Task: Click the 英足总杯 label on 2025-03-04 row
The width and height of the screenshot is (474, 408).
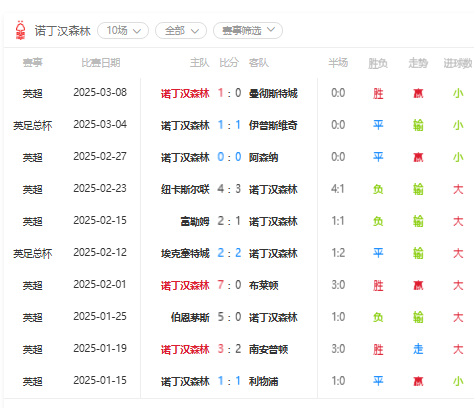Action: pos(33,125)
